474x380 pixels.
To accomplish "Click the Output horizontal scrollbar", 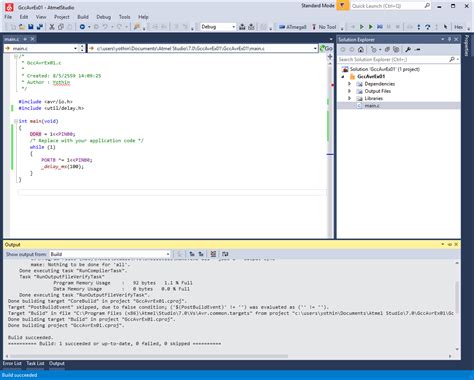I will click(x=149, y=356).
